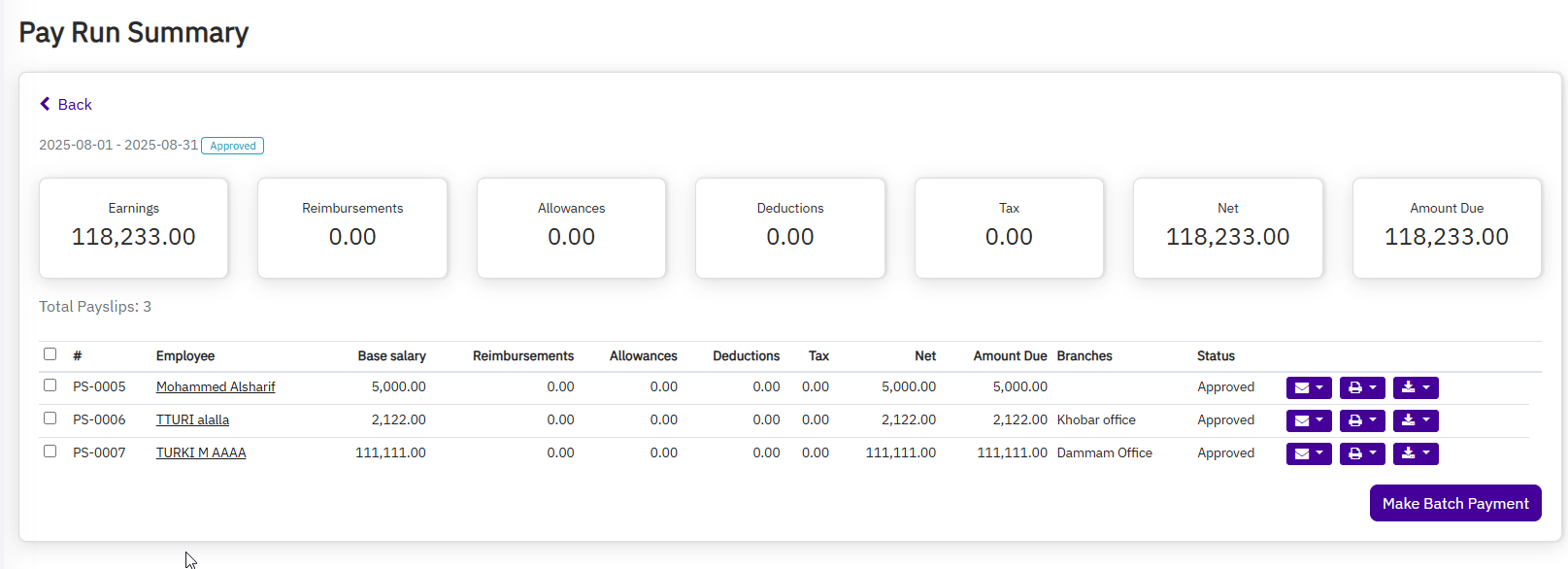
Task: Click the Back chevron arrow icon
Action: tap(45, 104)
